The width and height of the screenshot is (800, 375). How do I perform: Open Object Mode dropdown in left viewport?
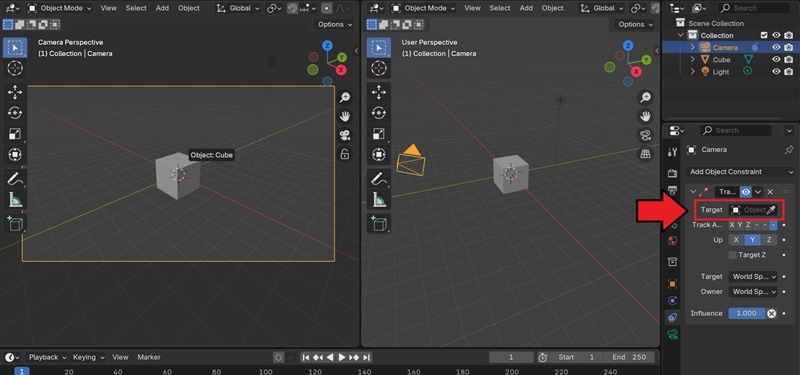point(60,8)
